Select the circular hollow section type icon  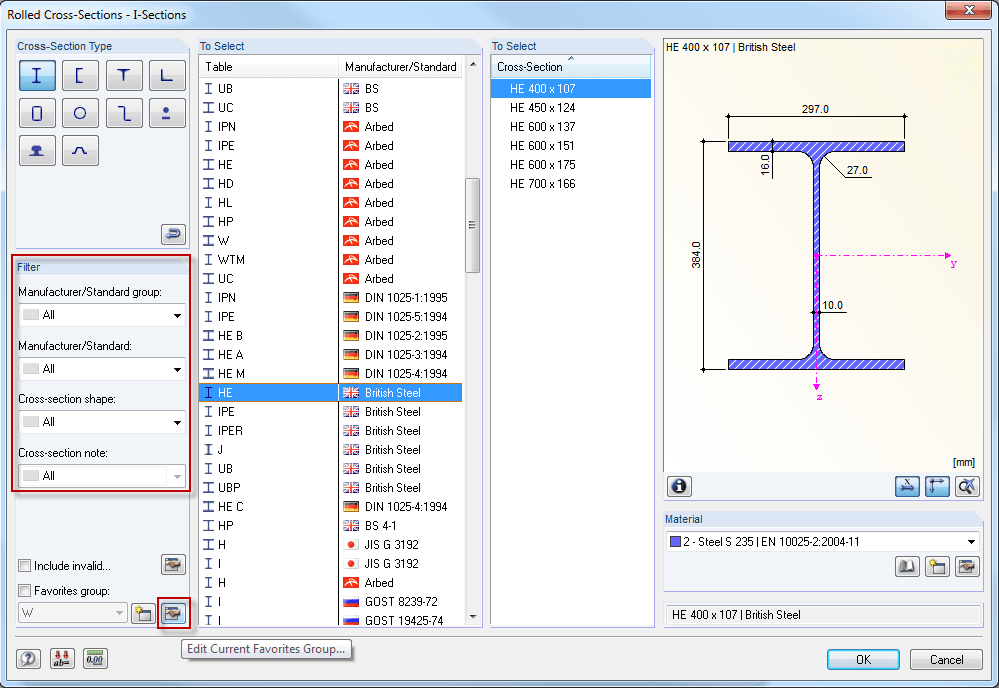81,113
